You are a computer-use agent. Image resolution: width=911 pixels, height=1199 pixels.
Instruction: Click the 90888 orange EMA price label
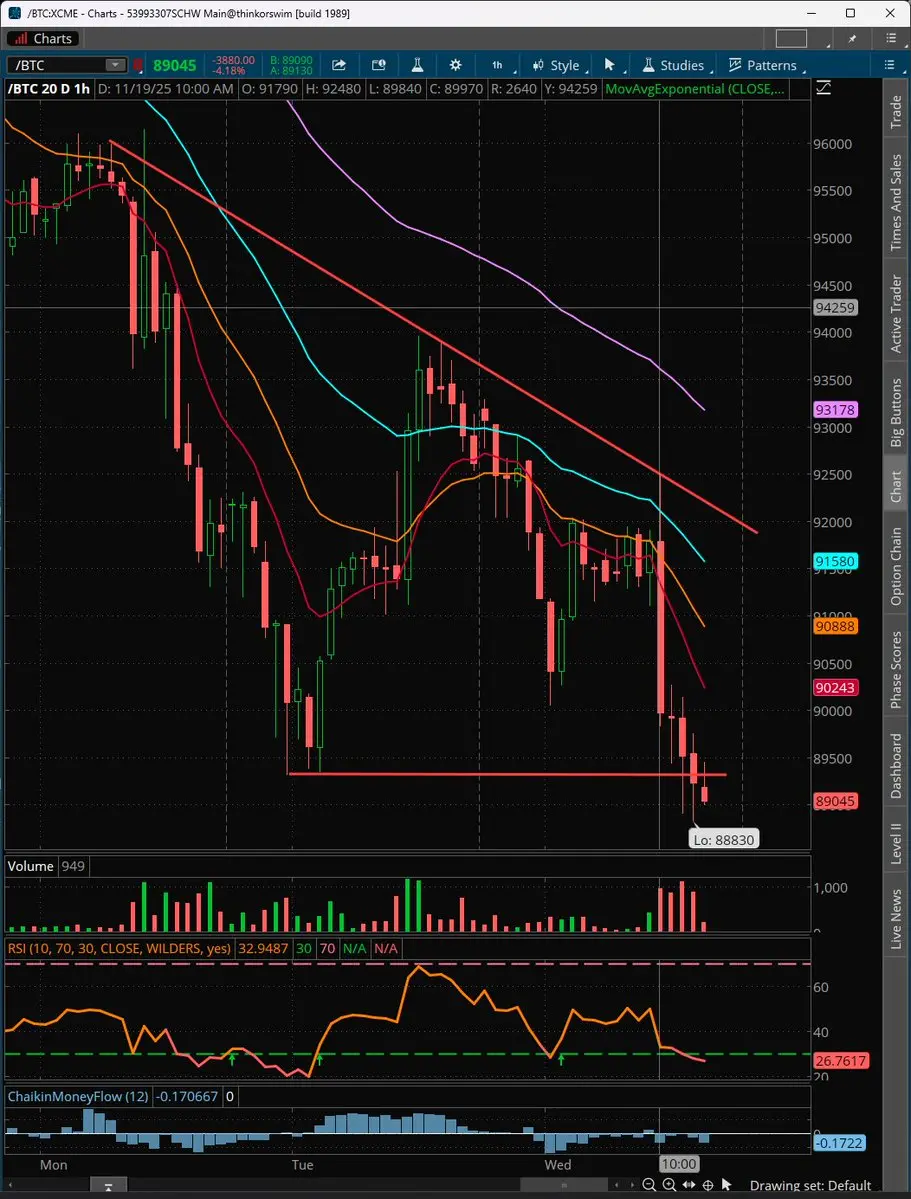coord(835,626)
